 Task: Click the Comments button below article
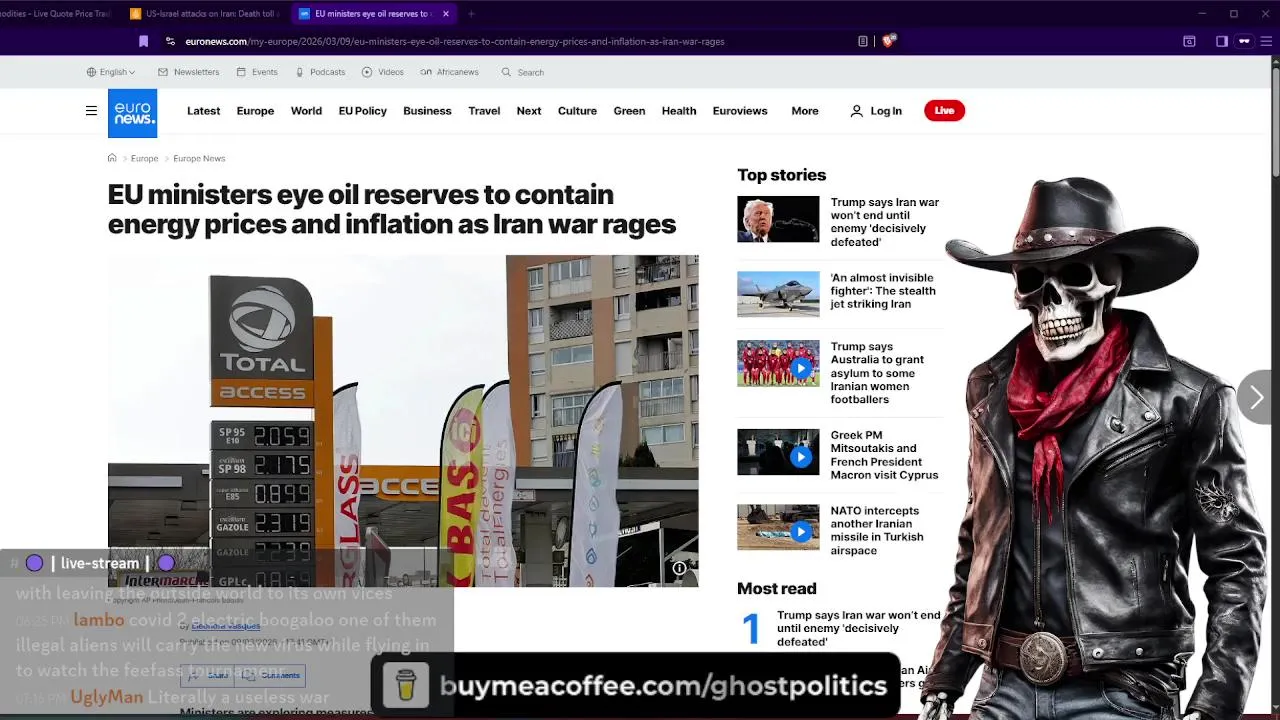[x=271, y=676]
